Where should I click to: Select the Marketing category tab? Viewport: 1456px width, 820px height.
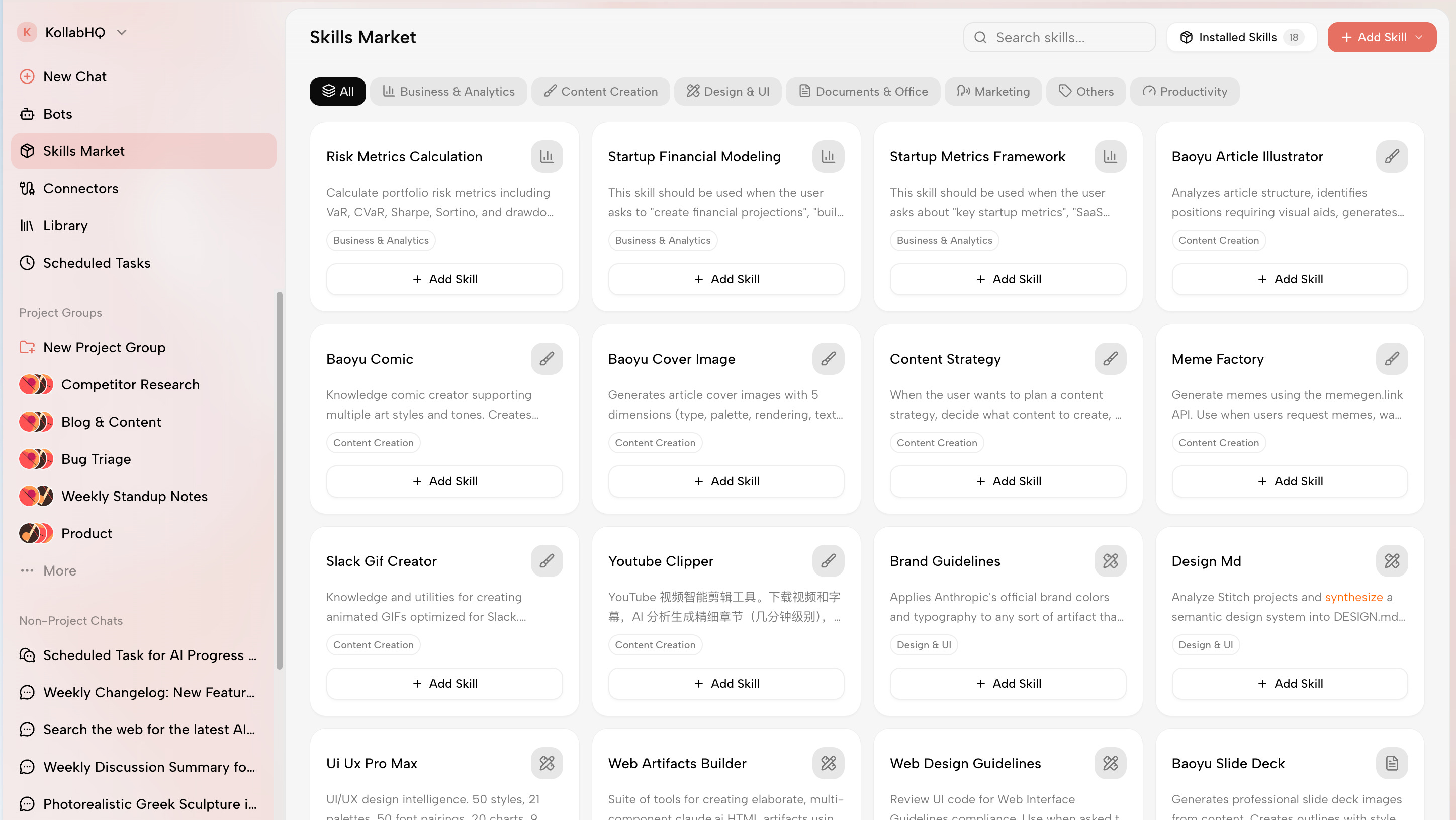[x=992, y=92]
